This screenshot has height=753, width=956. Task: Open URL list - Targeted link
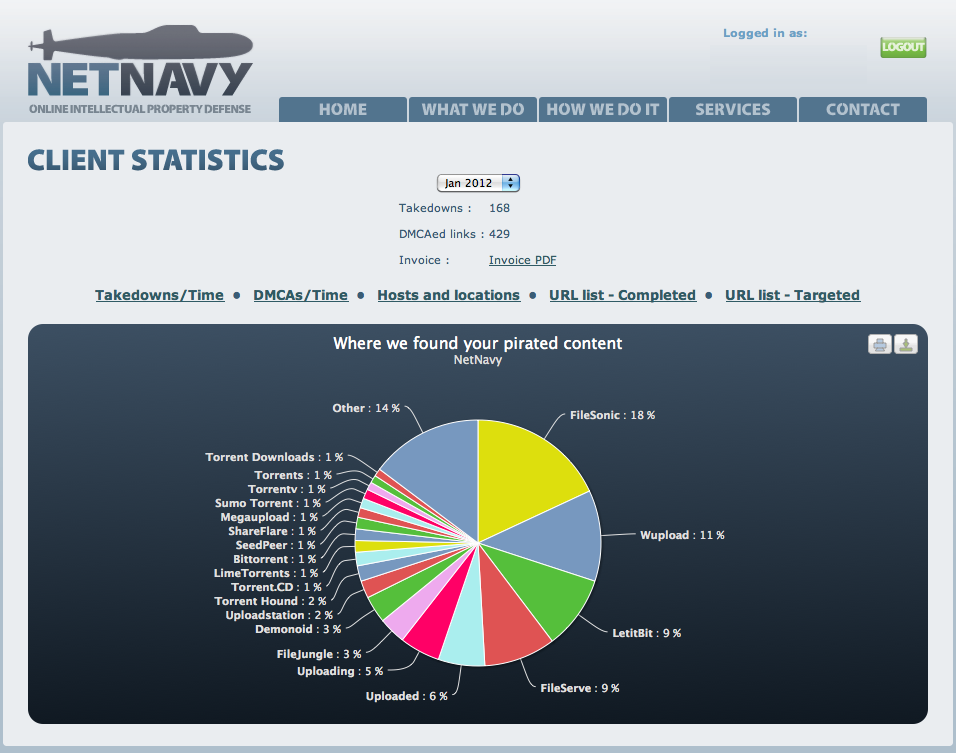click(793, 295)
